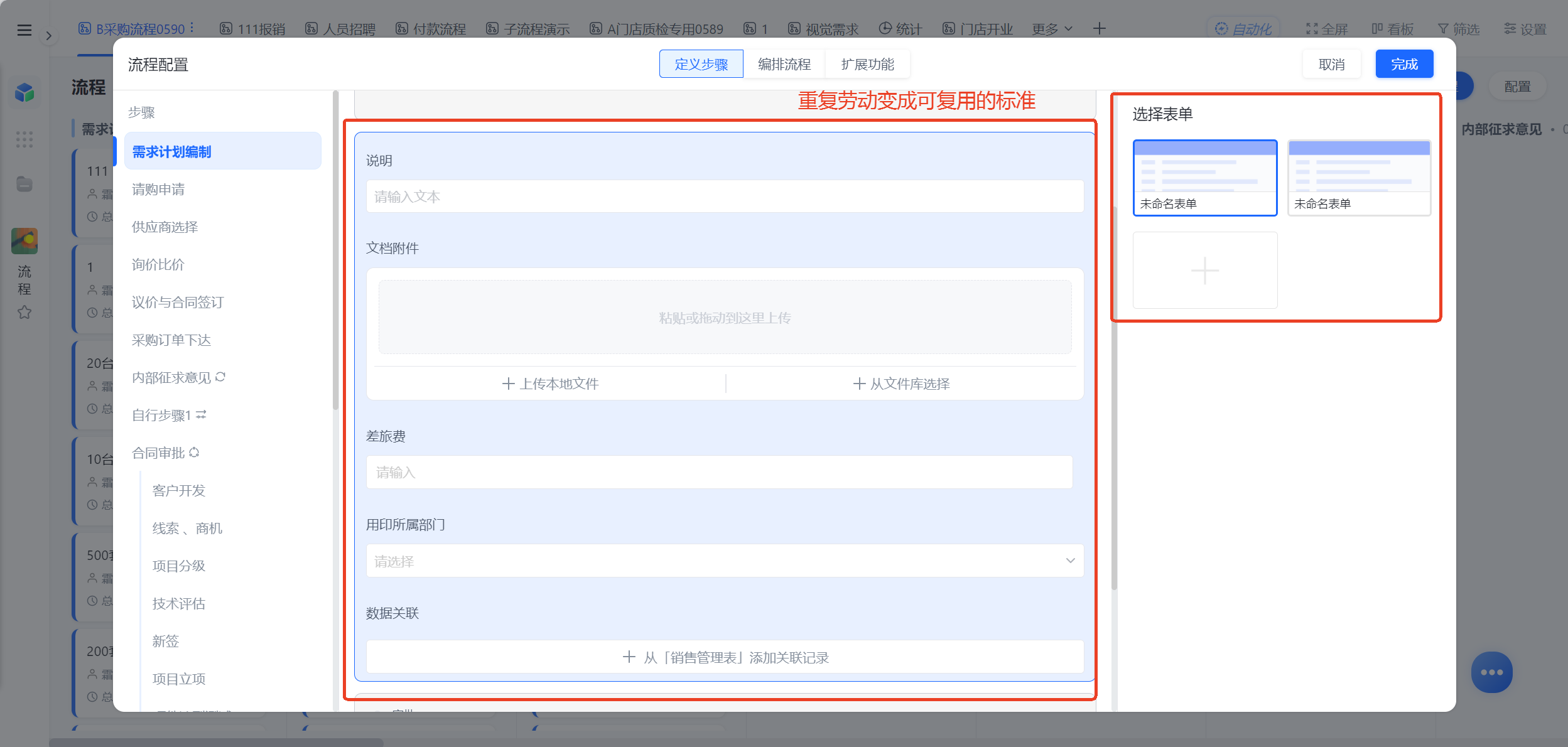1568x747 pixels.
Task: Click 上传本地文件 upload button
Action: point(550,384)
